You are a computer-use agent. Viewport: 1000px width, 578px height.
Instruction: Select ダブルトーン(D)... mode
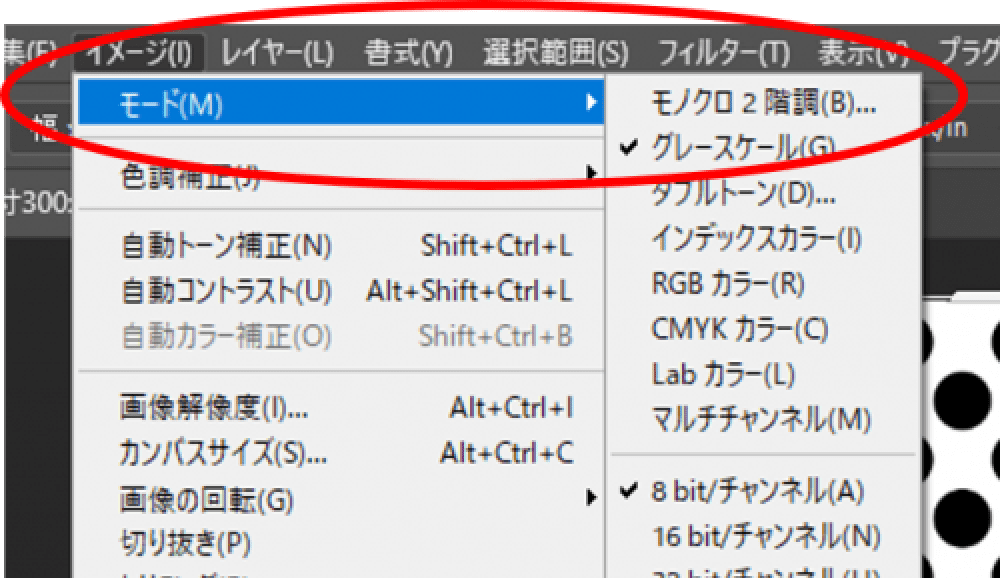pos(763,193)
